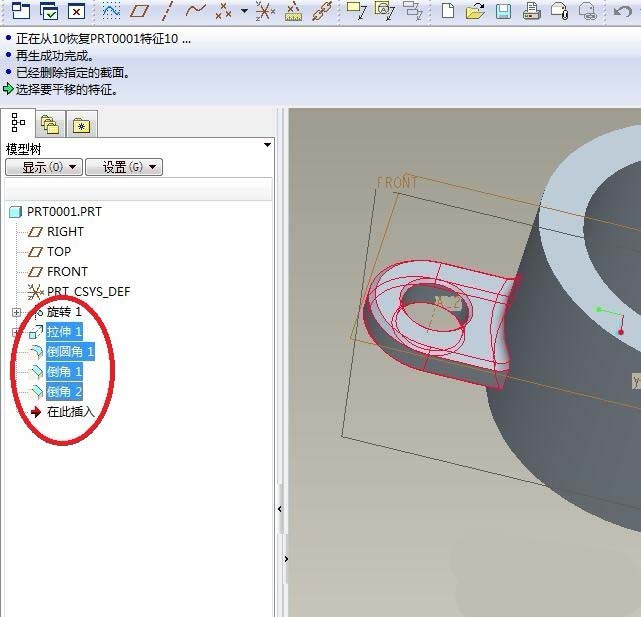Click message '已经删除指定的截面。'
The image size is (641, 617).
[73, 72]
